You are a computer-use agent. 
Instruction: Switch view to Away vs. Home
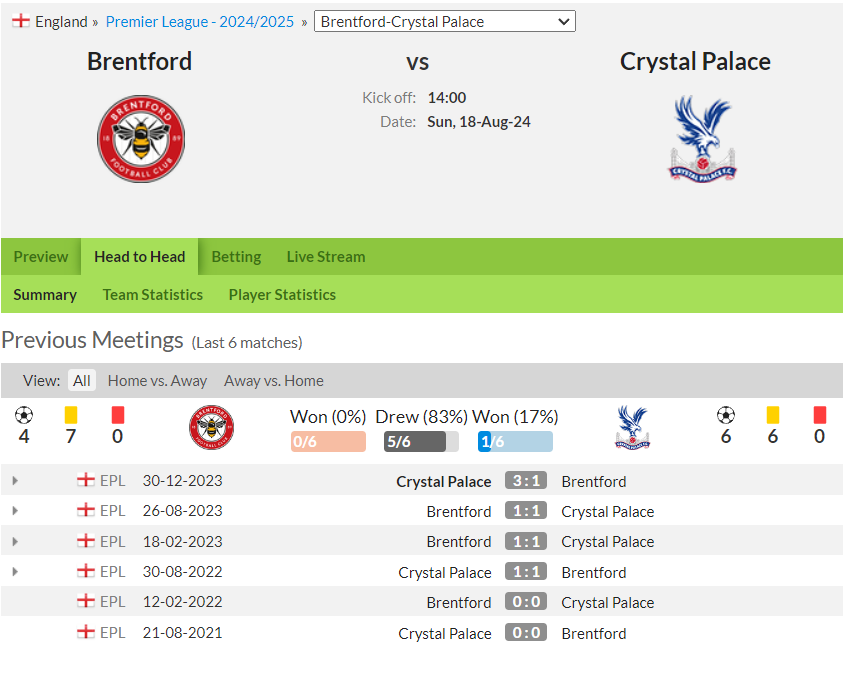274,381
